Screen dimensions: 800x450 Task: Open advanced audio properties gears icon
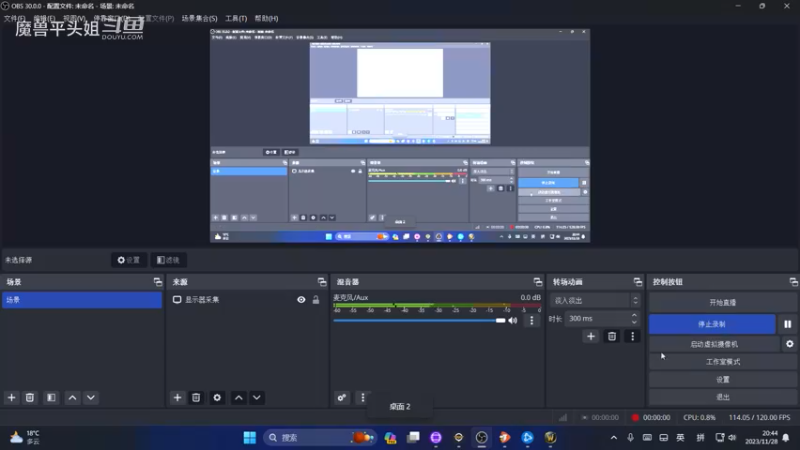click(342, 397)
